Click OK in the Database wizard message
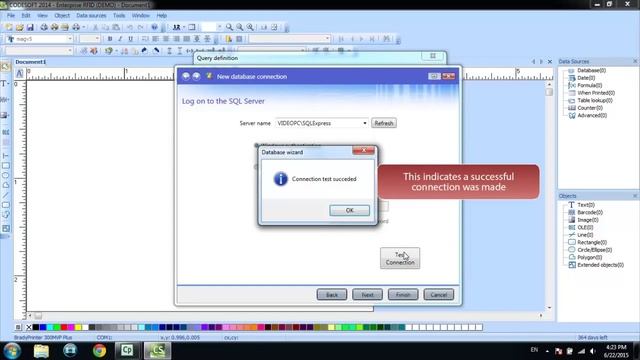640x360 pixels. tap(349, 210)
